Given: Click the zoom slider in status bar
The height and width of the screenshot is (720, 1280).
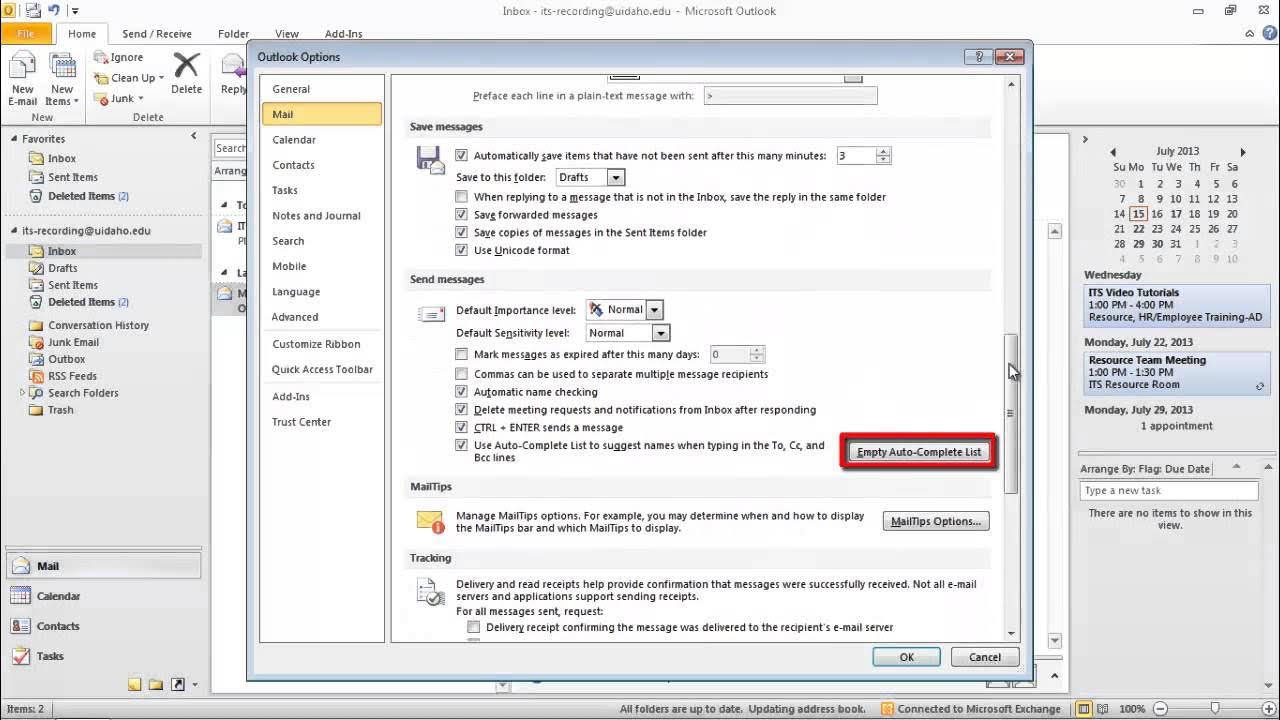Looking at the screenshot, I should tap(1215, 709).
